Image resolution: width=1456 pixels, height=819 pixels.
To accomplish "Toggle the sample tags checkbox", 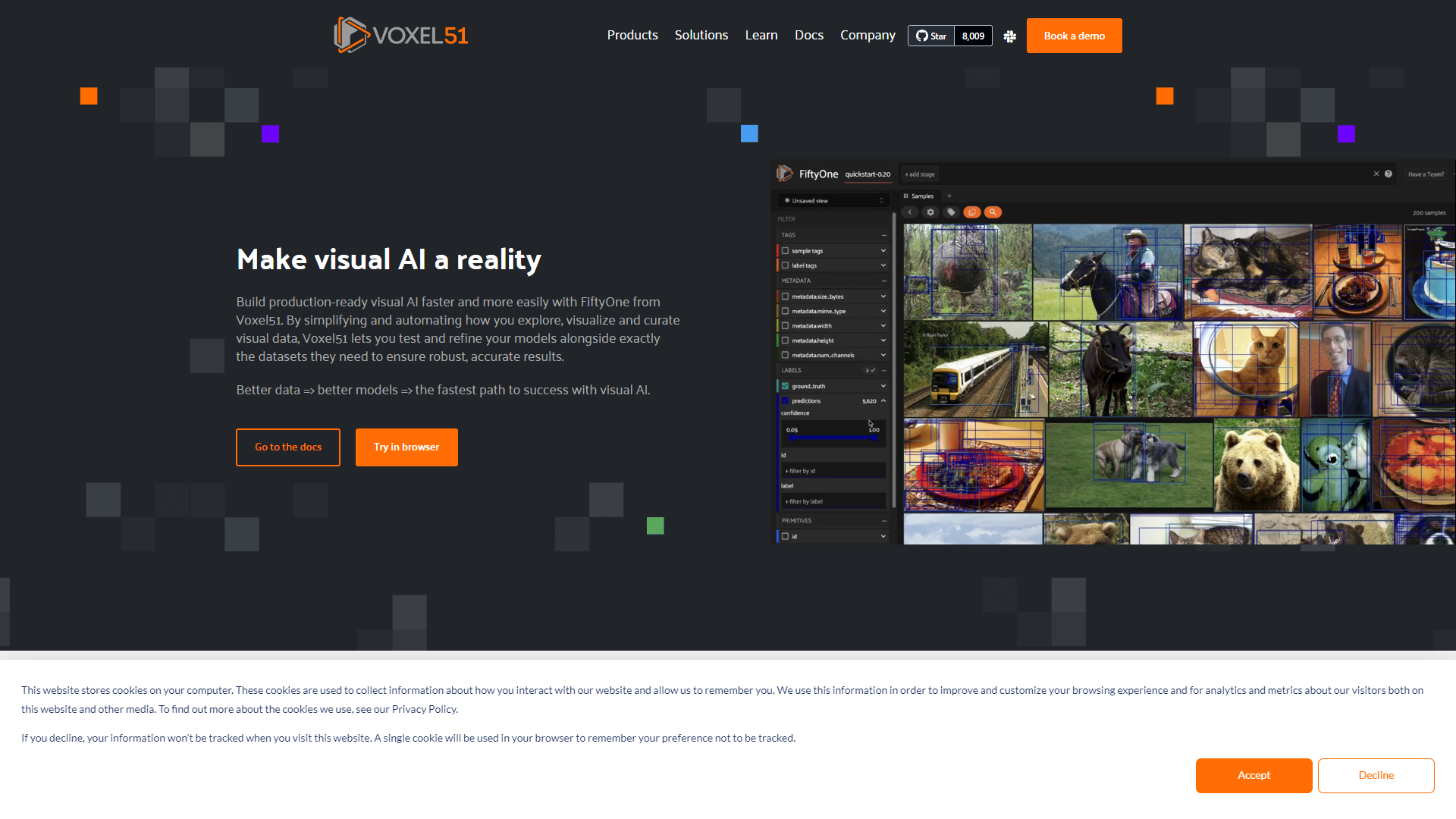I will tap(785, 250).
